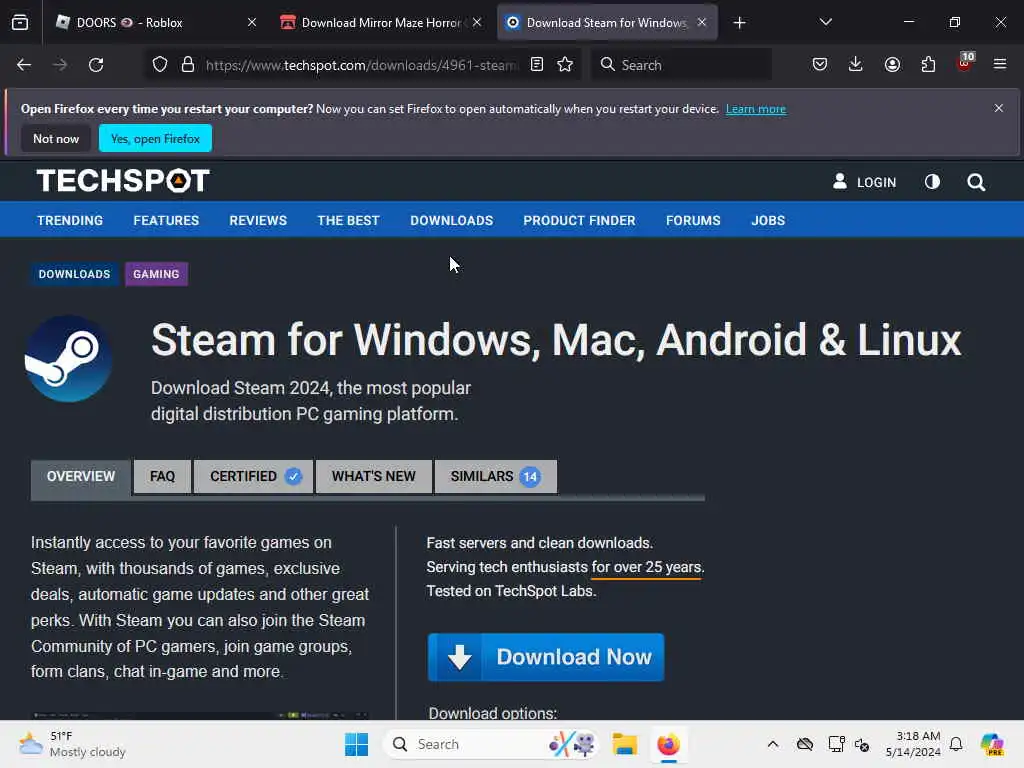The image size is (1024, 768).
Task: Click the DOWNLOADS breadcrumb tag
Action: click(74, 274)
